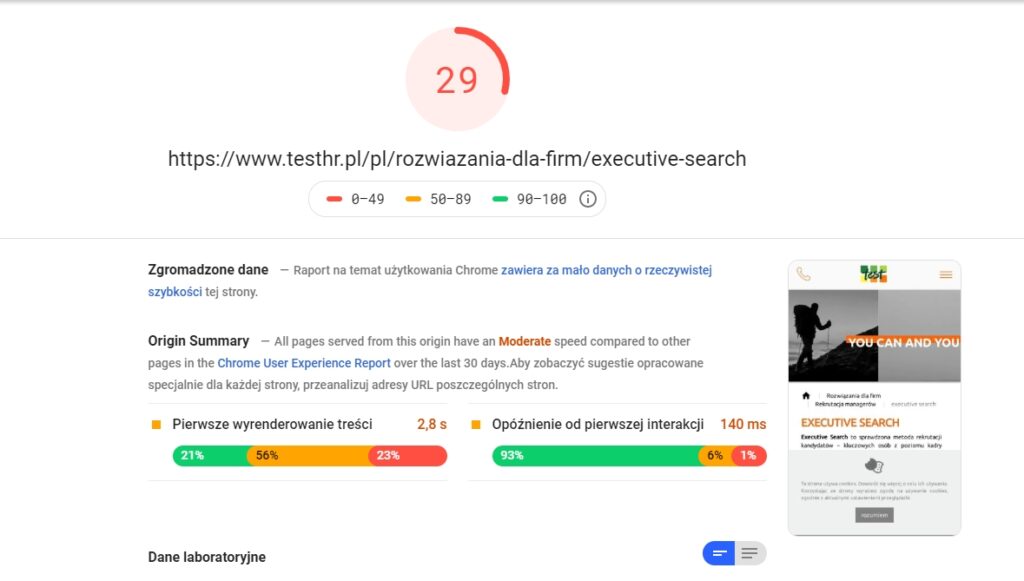Select the home icon in the preview breadcrumbs
The width and height of the screenshot is (1024, 581).
coord(807,395)
